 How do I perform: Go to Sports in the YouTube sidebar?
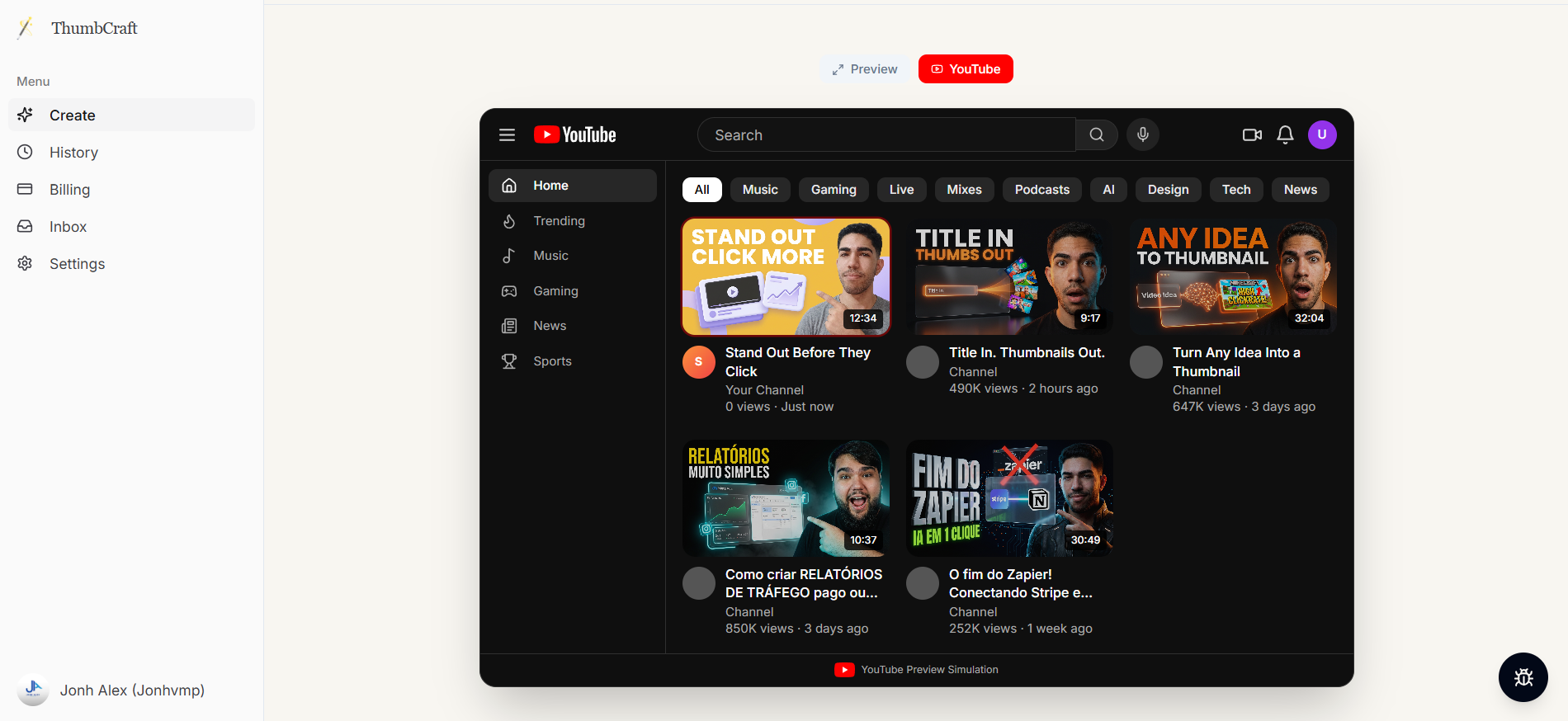pyautogui.click(x=573, y=361)
